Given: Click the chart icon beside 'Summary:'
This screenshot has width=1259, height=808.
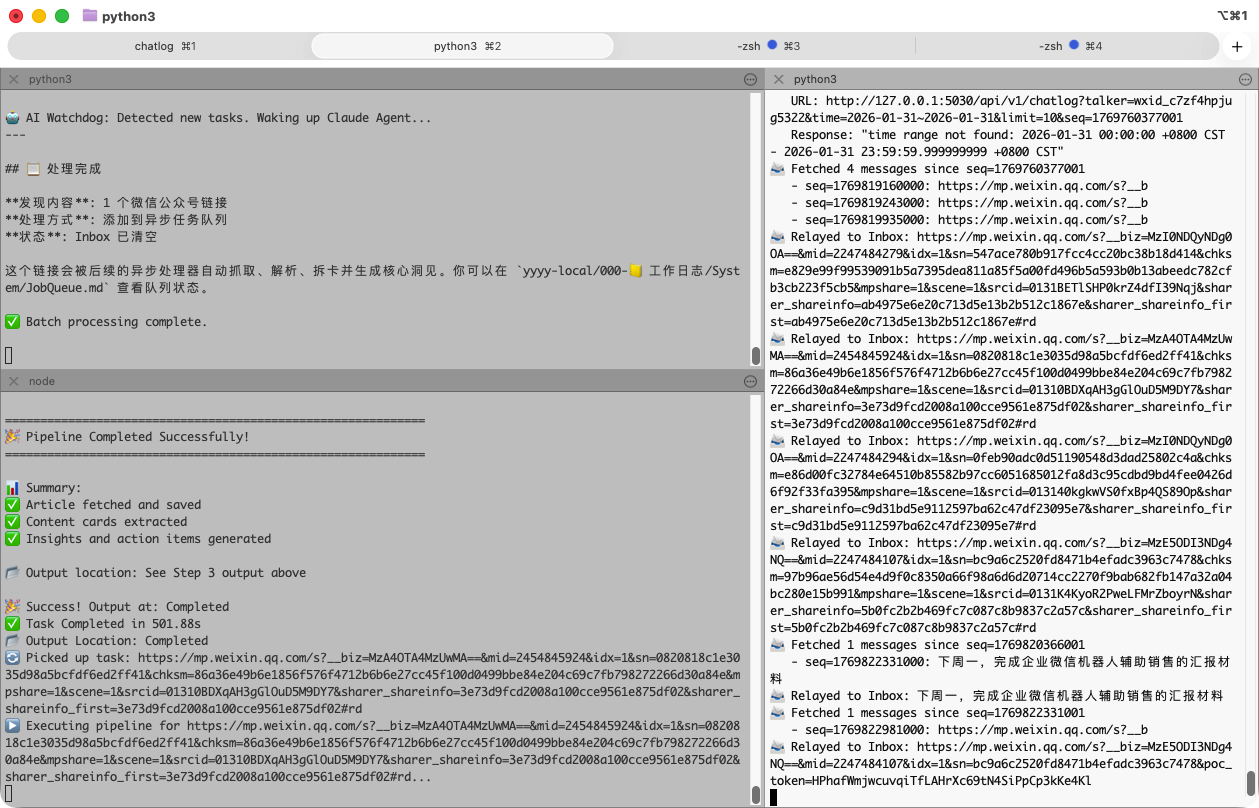Looking at the screenshot, I should 12,488.
